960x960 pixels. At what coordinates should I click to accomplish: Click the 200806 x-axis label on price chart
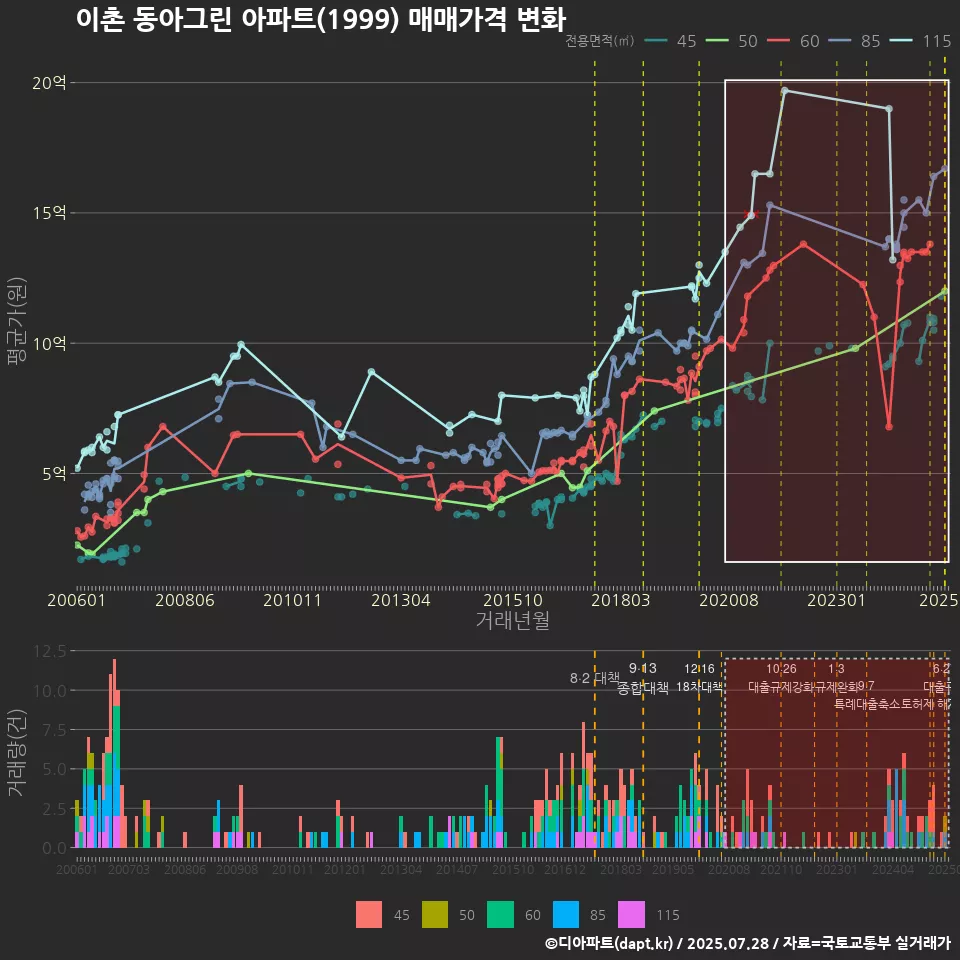tap(185, 600)
